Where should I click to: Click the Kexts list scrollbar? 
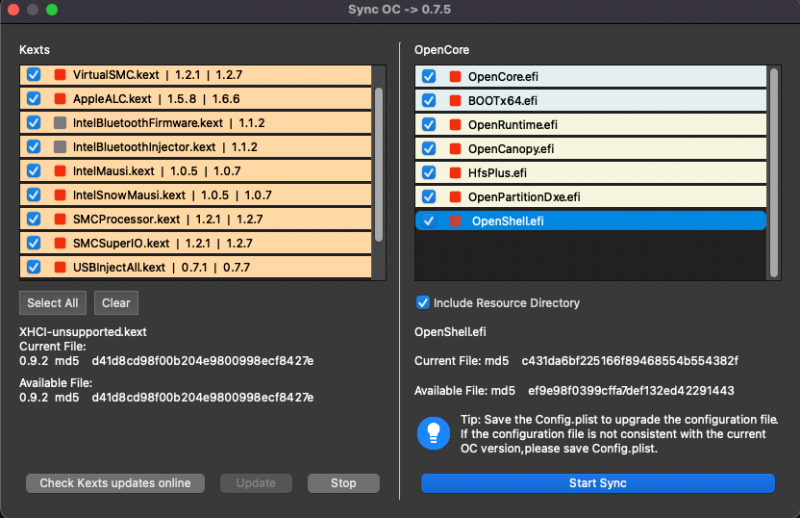[x=379, y=164]
